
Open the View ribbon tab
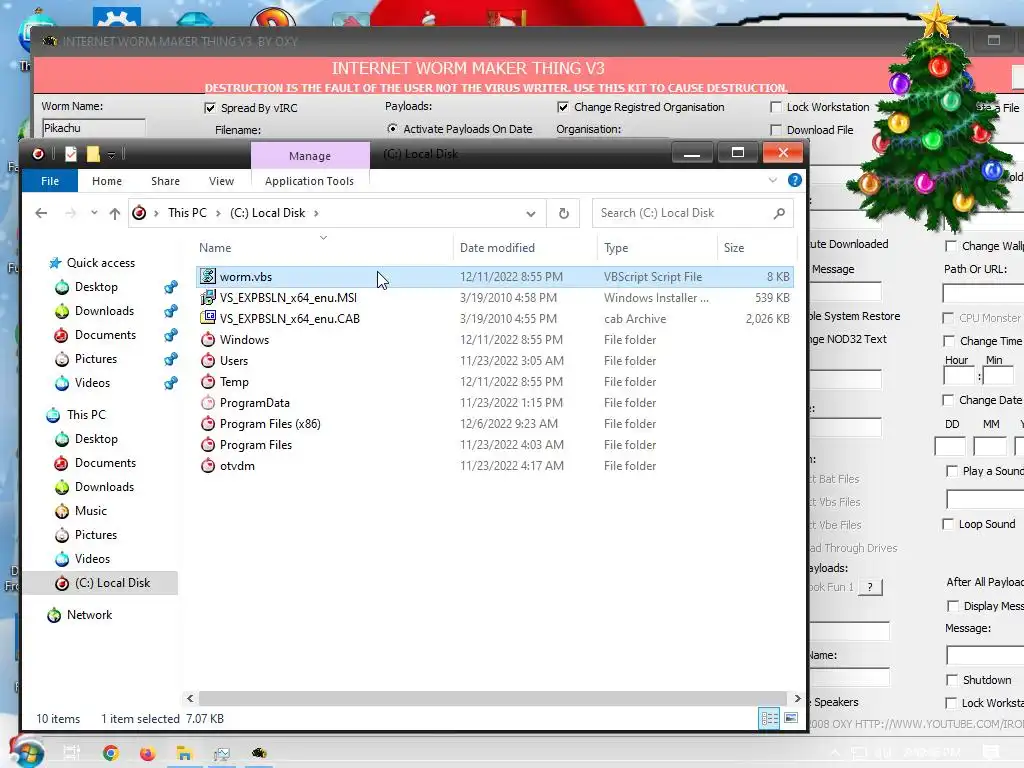pyautogui.click(x=221, y=181)
